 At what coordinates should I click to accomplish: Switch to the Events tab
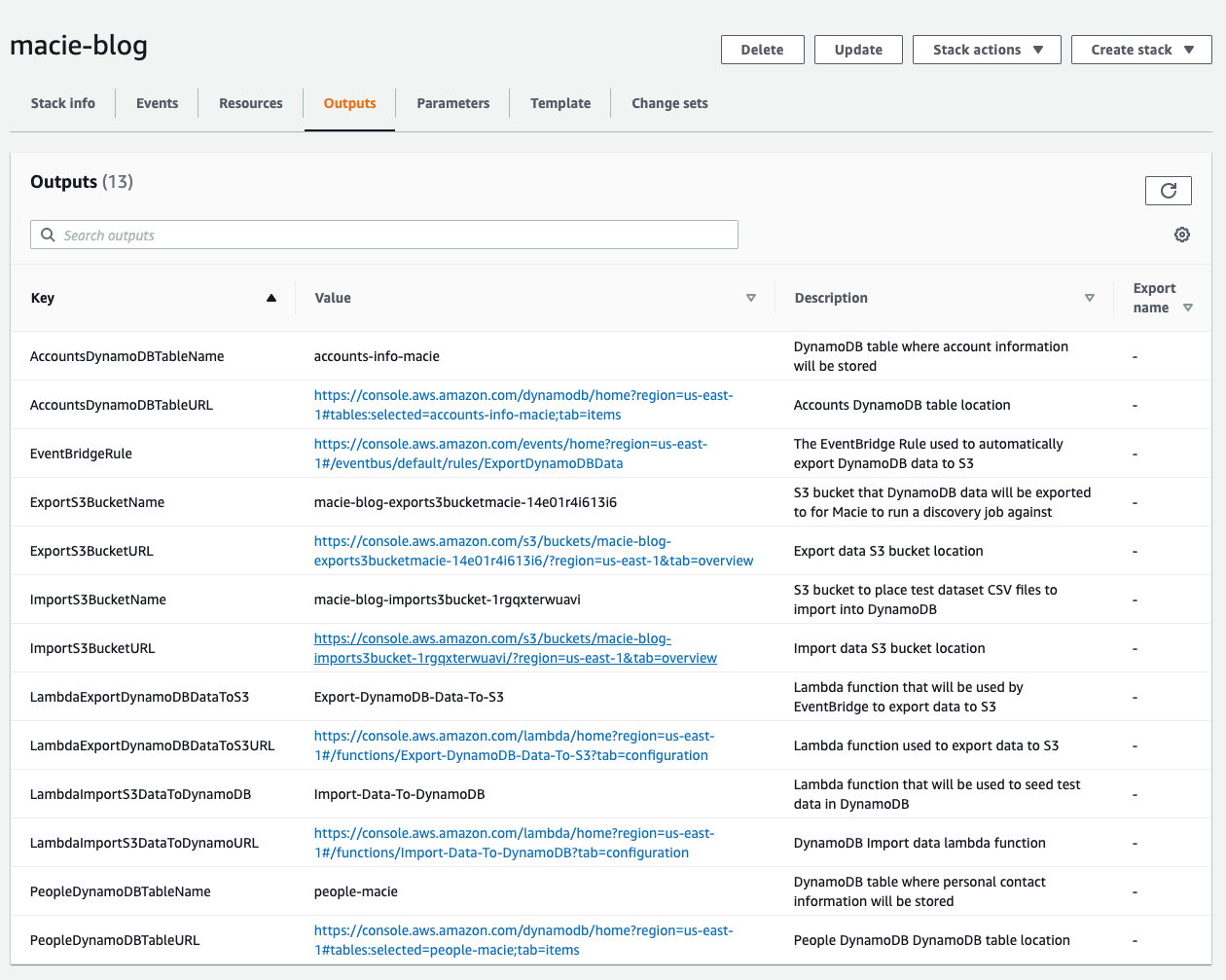158,103
